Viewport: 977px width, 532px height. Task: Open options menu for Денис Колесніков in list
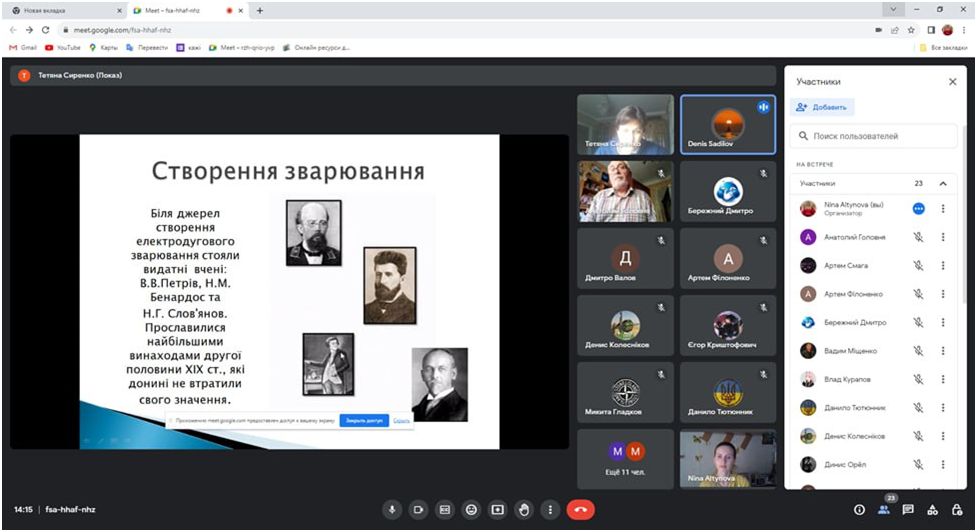[x=943, y=436]
